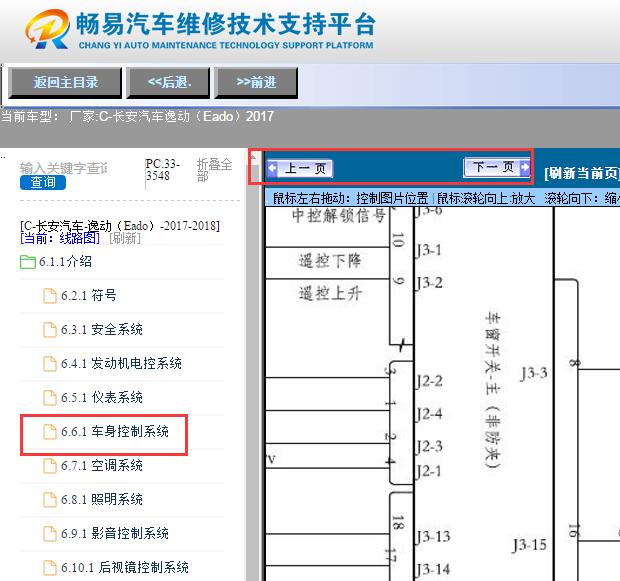The height and width of the screenshot is (581, 620).
Task: Click the J2-1 pin label
Action: pyautogui.click(x=427, y=472)
